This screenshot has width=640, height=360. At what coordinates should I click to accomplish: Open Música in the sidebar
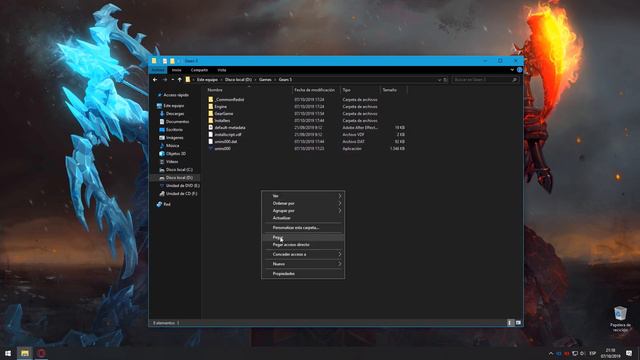(x=172, y=146)
